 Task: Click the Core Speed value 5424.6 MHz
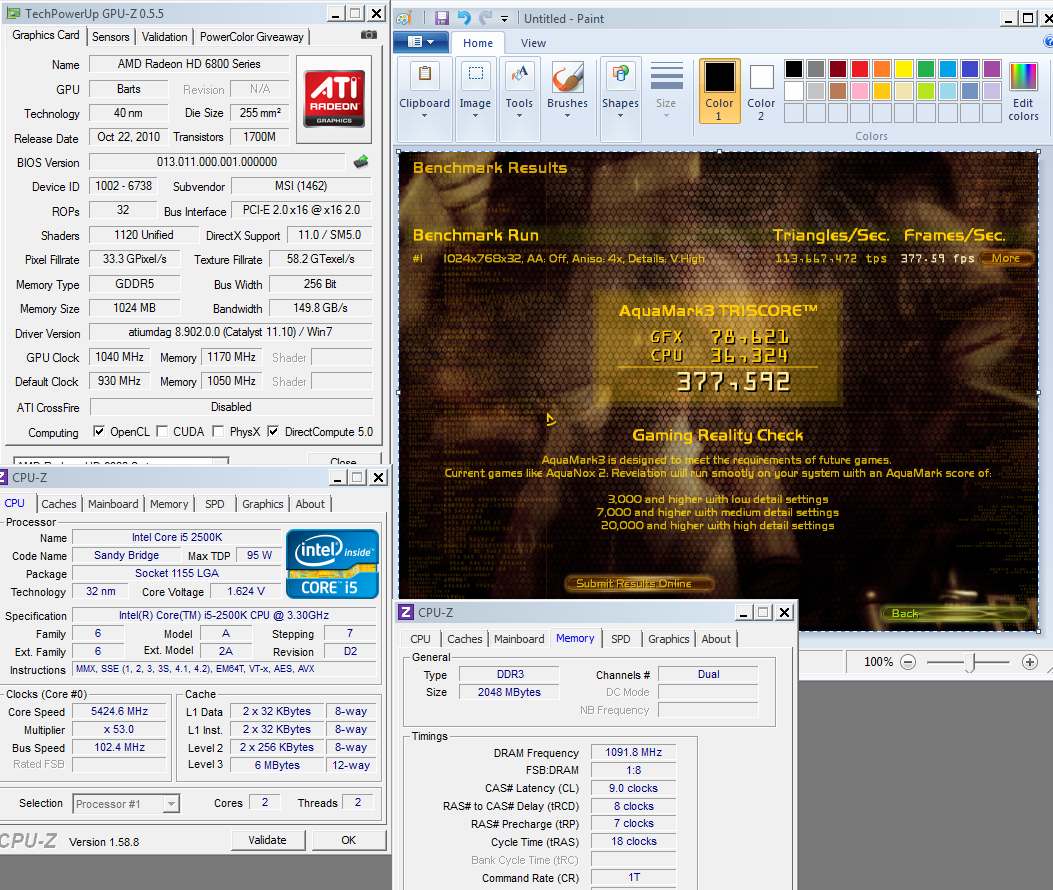coord(120,711)
